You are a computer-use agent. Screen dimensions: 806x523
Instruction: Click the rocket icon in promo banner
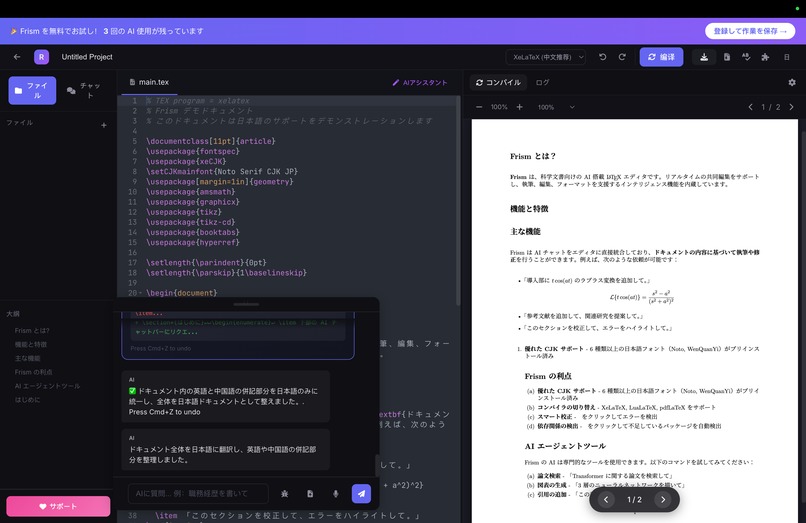(x=13, y=31)
